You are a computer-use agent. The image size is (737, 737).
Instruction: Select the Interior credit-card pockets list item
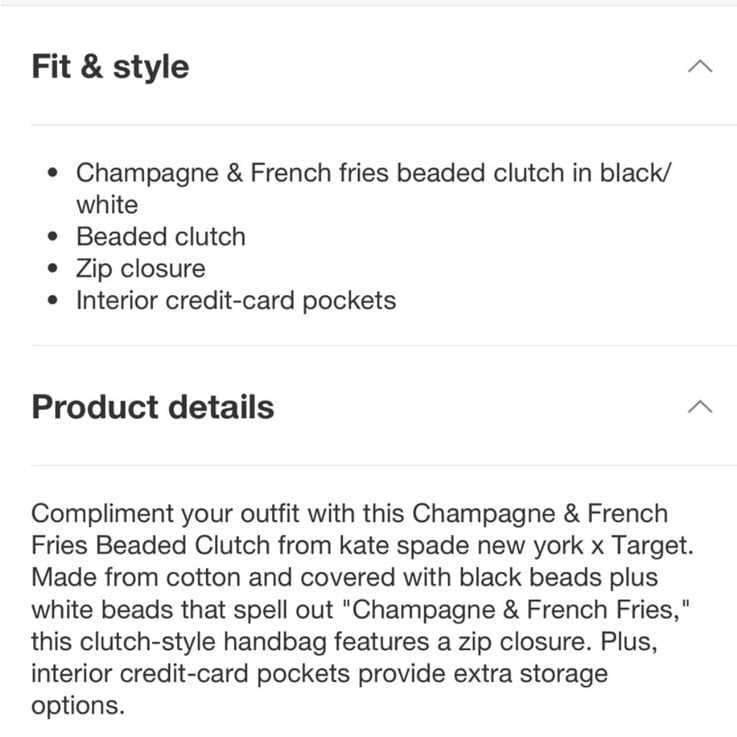click(x=236, y=301)
